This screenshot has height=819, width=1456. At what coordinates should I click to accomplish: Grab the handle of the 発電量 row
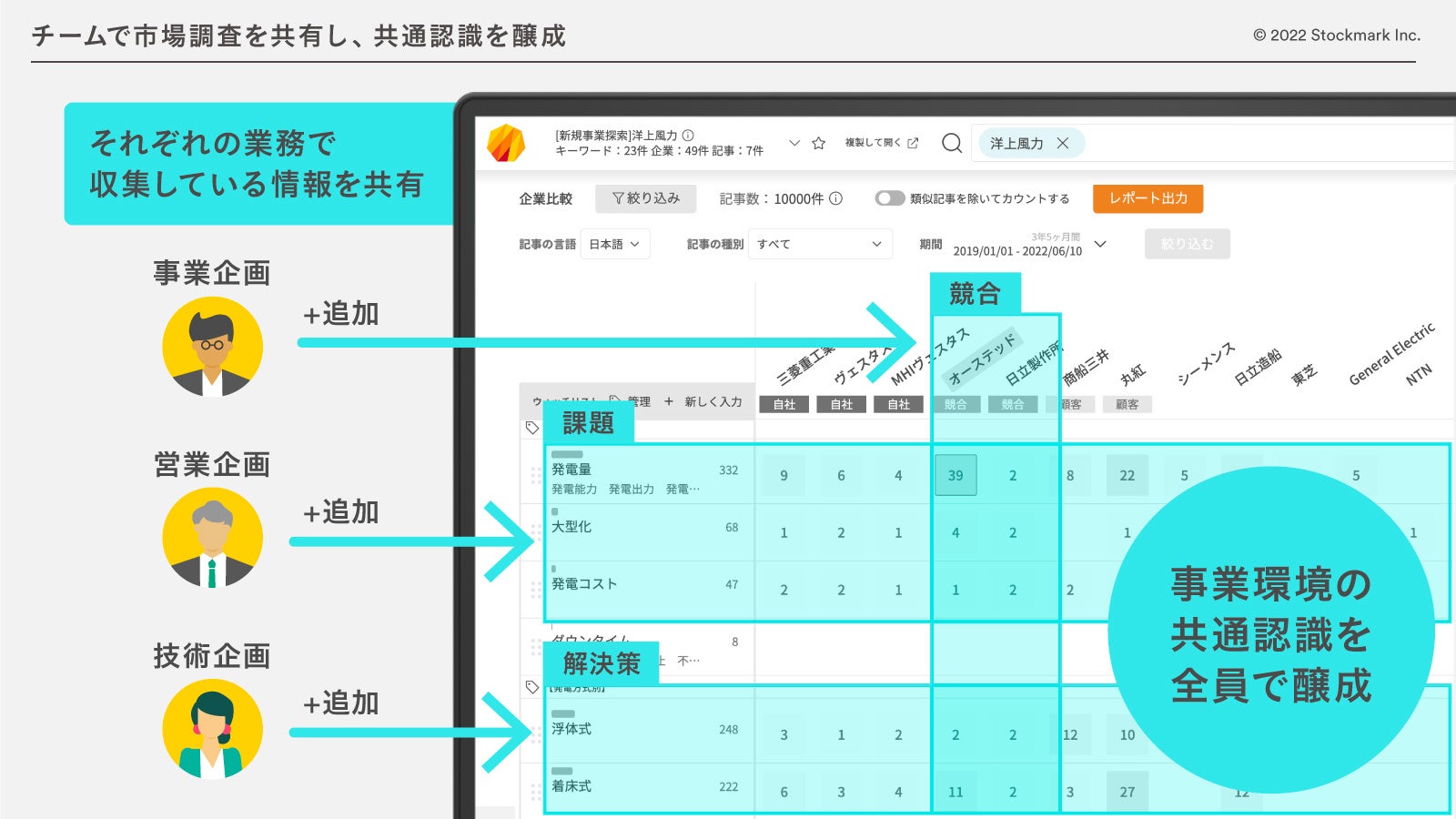[x=535, y=475]
